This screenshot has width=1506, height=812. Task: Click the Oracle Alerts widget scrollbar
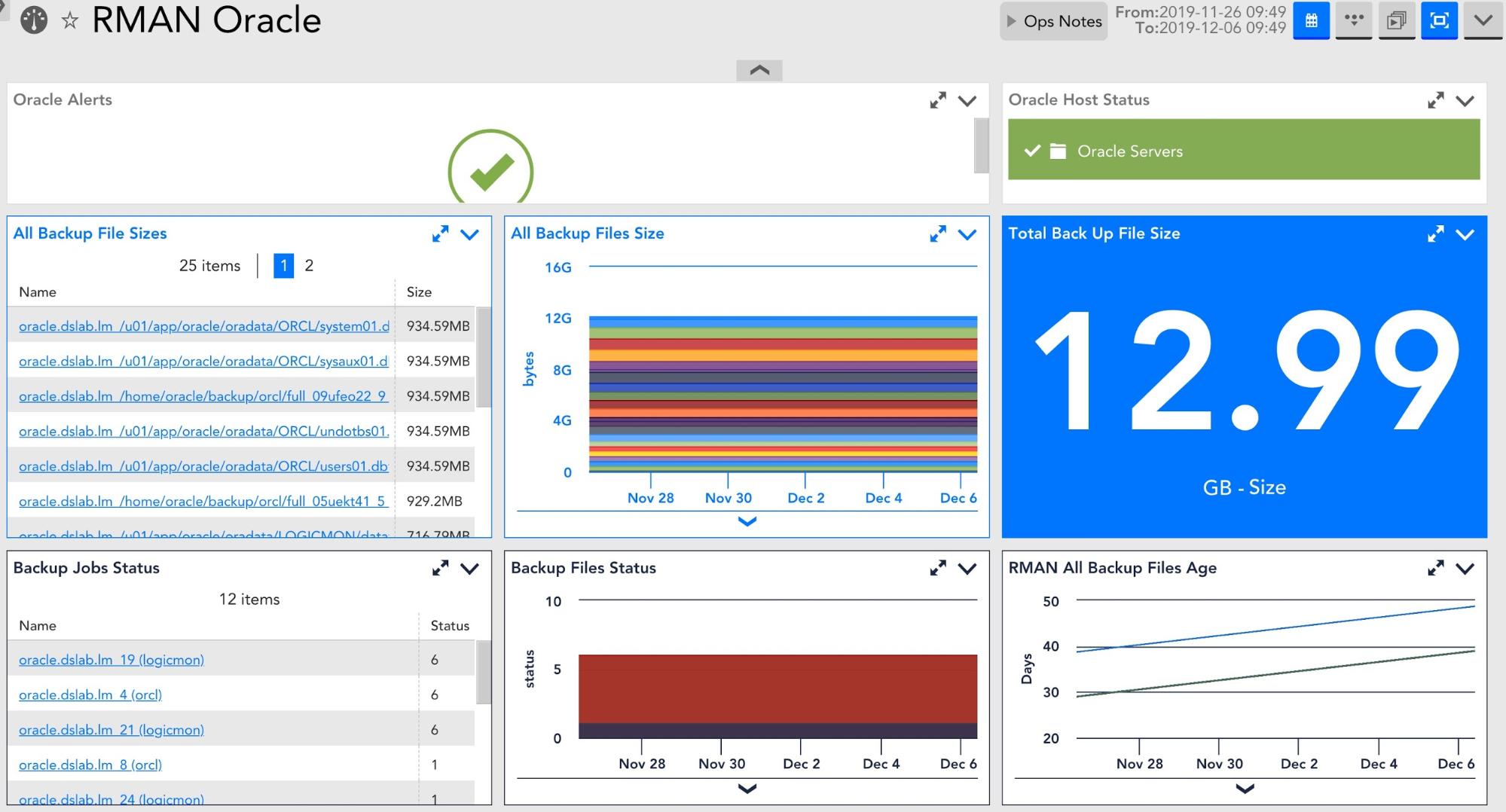(981, 145)
